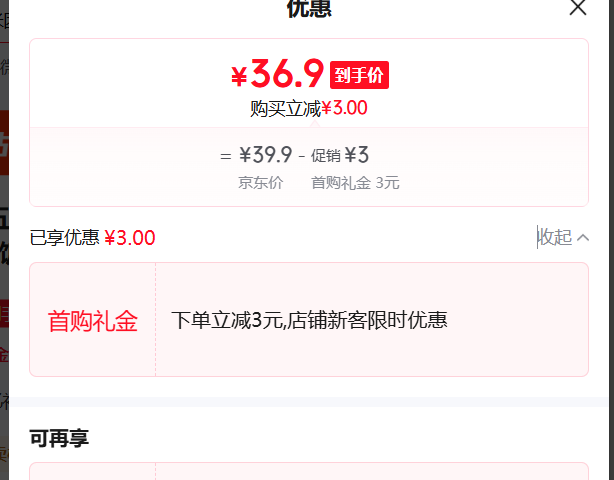Click the ¥39.9 京东价 amount
Viewport: 614px width, 480px height.
(x=266, y=155)
